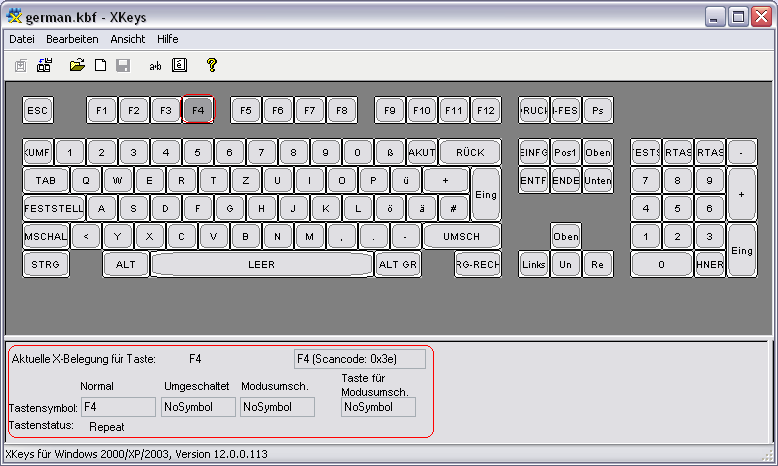Select the Q key

click(86, 181)
